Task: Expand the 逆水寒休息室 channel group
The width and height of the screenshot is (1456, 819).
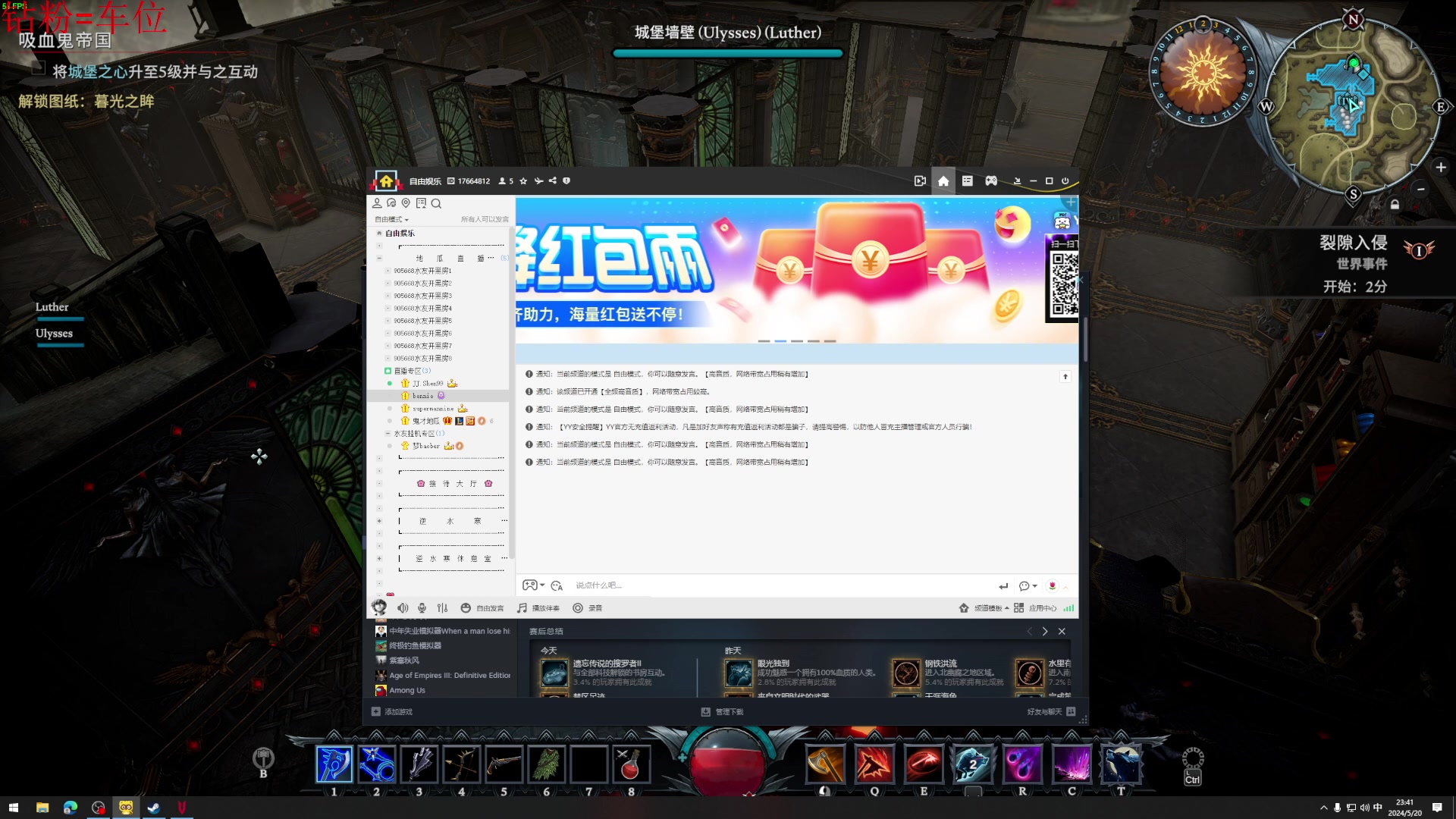Action: pyautogui.click(x=379, y=559)
